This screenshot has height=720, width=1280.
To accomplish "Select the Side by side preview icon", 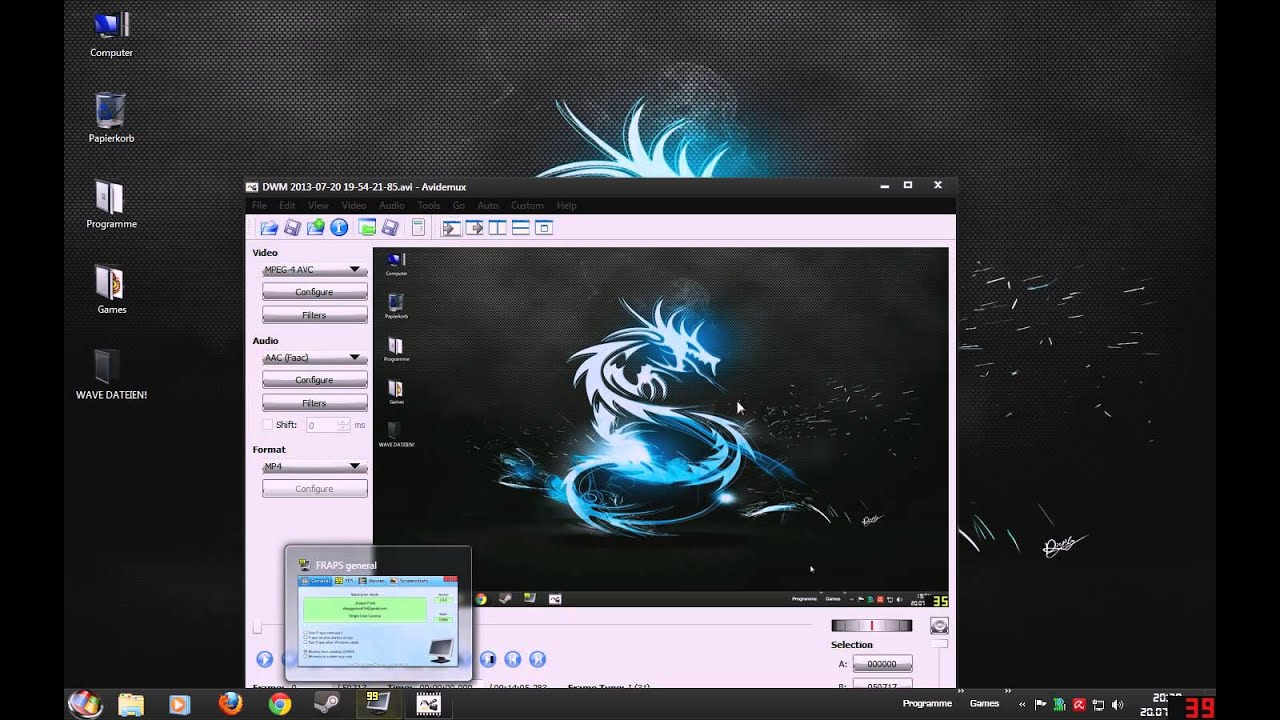I will click(x=497, y=228).
